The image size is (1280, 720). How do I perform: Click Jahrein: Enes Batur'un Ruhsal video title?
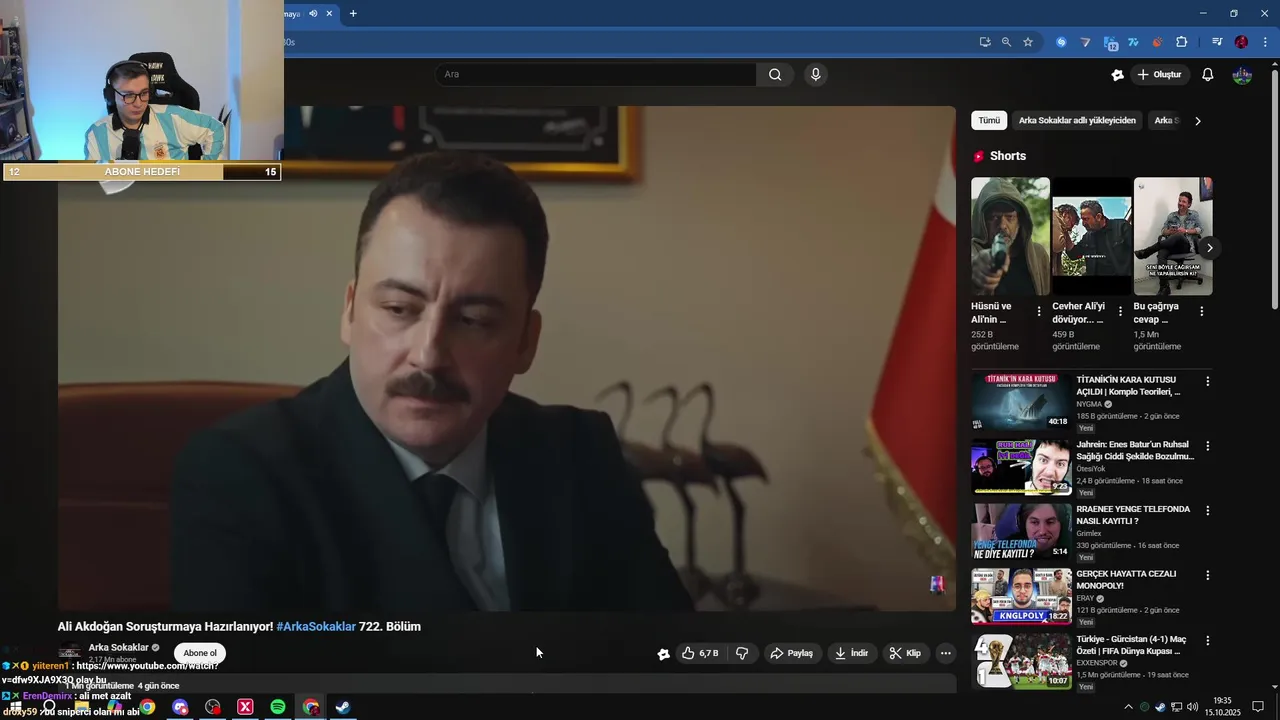pyautogui.click(x=1135, y=450)
